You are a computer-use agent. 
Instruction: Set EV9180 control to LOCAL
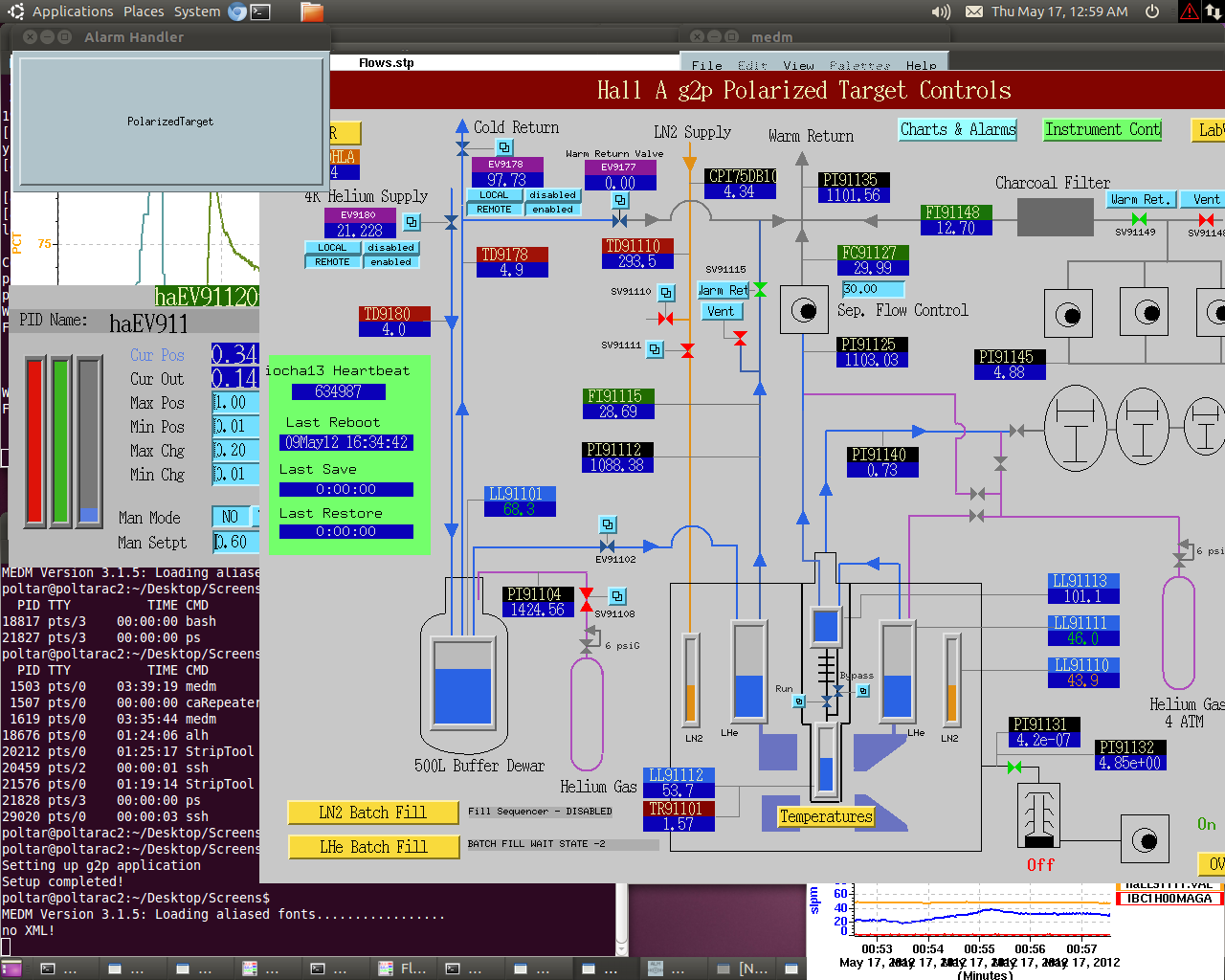tap(332, 248)
